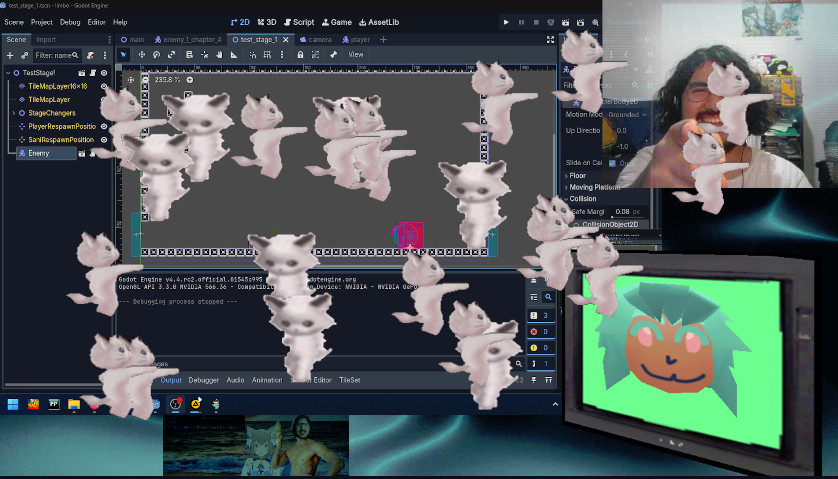
Task: Open snapping options three-dot menu
Action: [282, 55]
